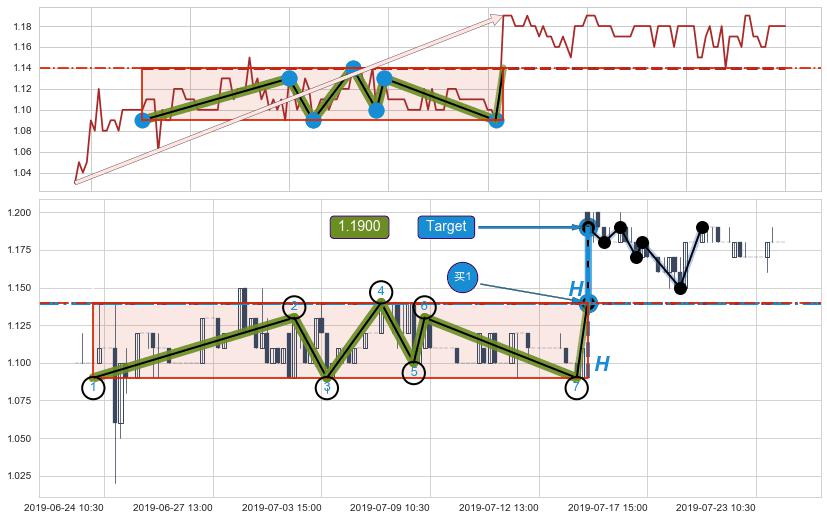Click the '2019-06-24 10:30' date axis label
Viewport: 827px width, 520px height.
click(x=63, y=508)
